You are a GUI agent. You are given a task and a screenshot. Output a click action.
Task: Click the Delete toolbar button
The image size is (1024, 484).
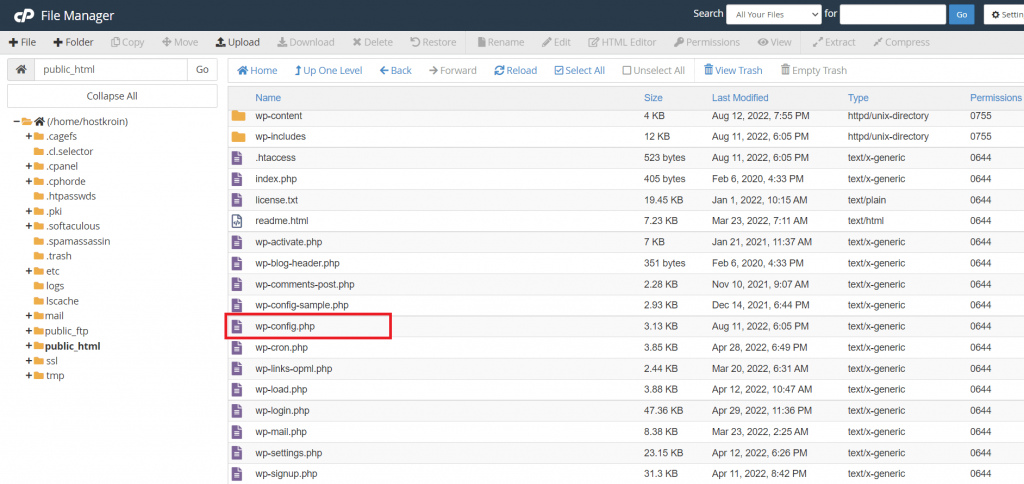tap(373, 42)
